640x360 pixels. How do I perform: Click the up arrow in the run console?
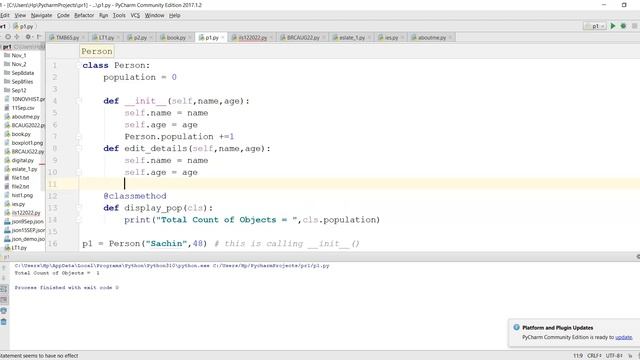(x=4, y=268)
